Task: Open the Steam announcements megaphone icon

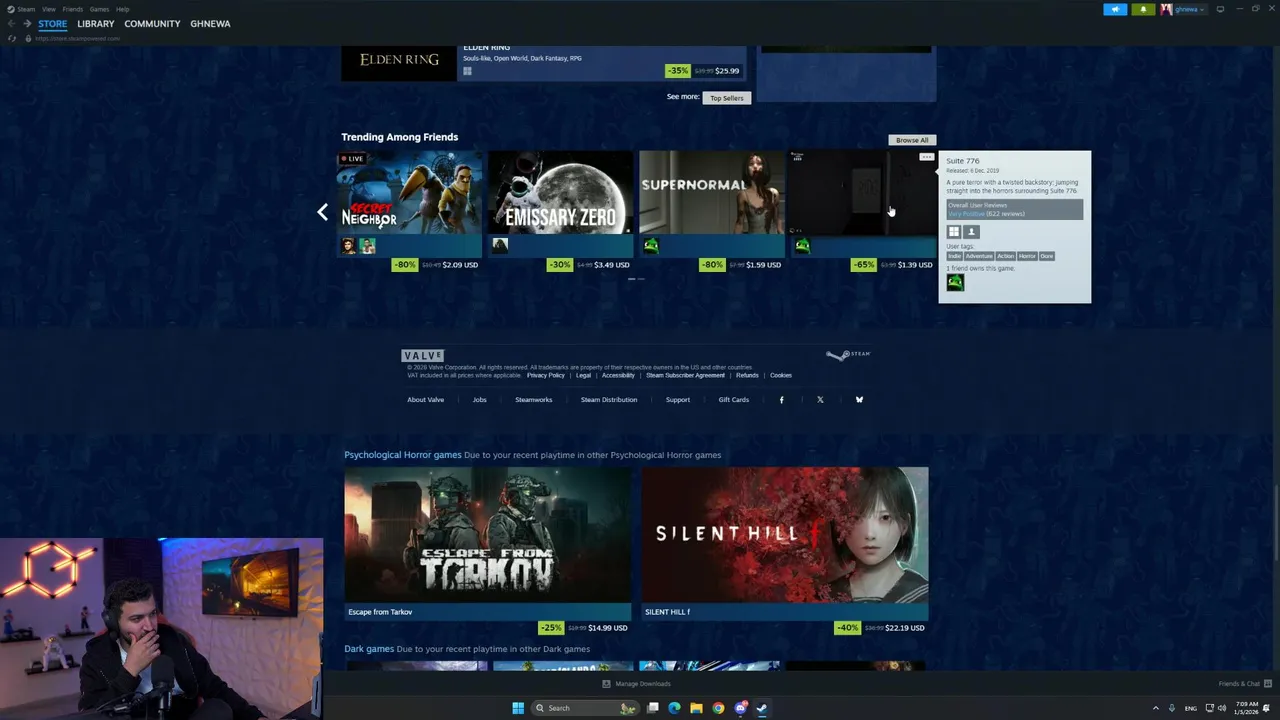Action: point(1115,9)
